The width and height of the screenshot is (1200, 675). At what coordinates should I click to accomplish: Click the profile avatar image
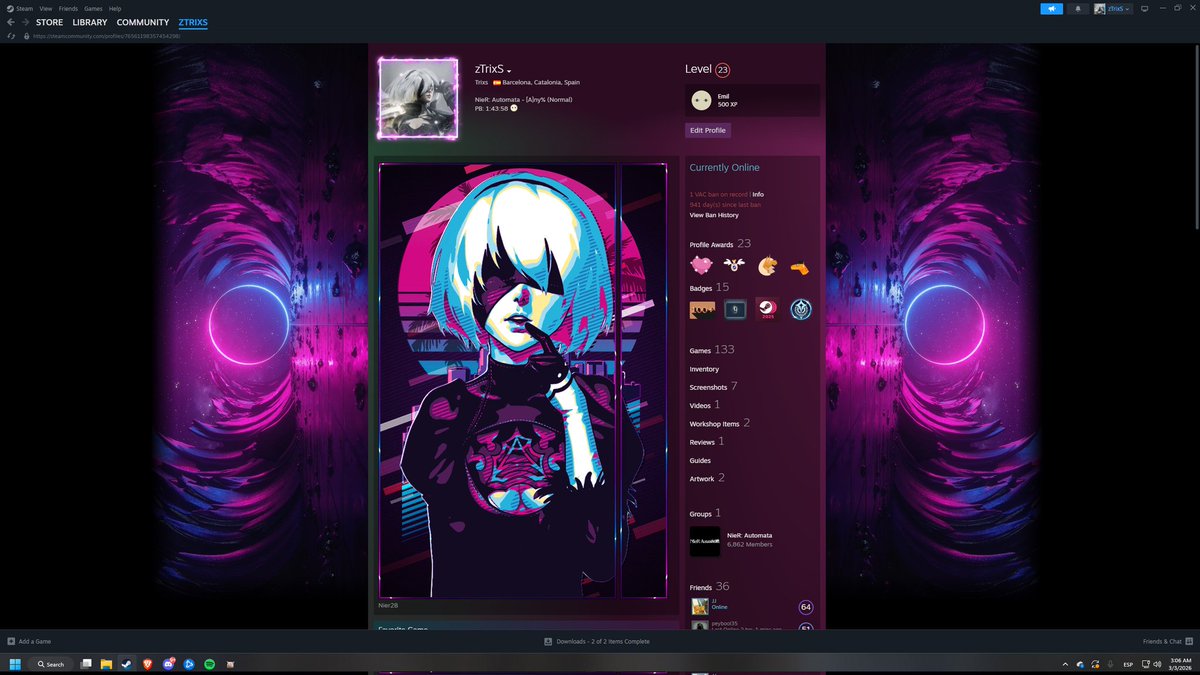click(417, 98)
